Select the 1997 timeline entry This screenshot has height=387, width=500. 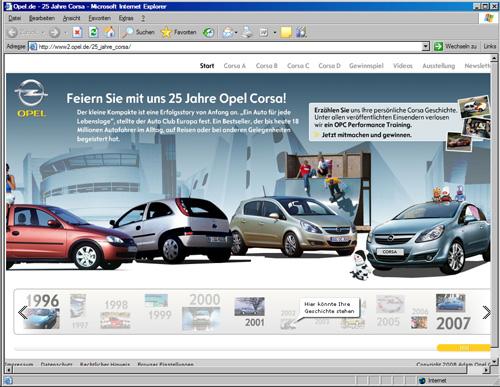click(79, 311)
